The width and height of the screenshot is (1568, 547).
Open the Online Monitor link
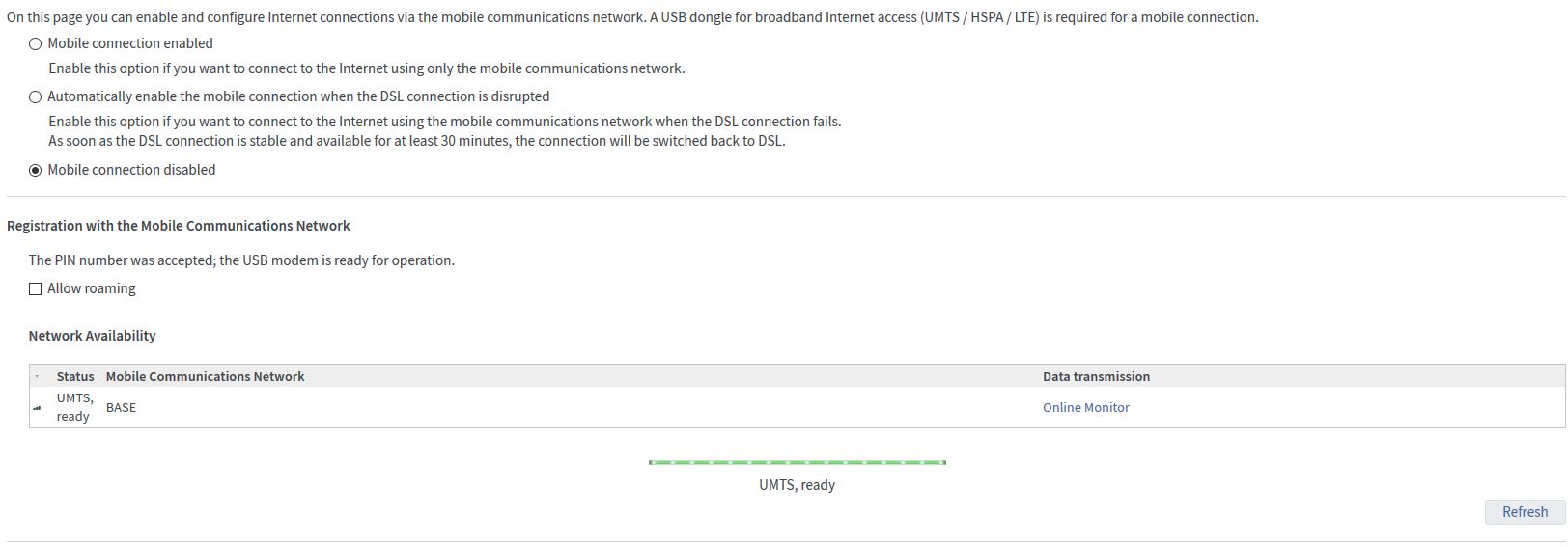(1085, 408)
